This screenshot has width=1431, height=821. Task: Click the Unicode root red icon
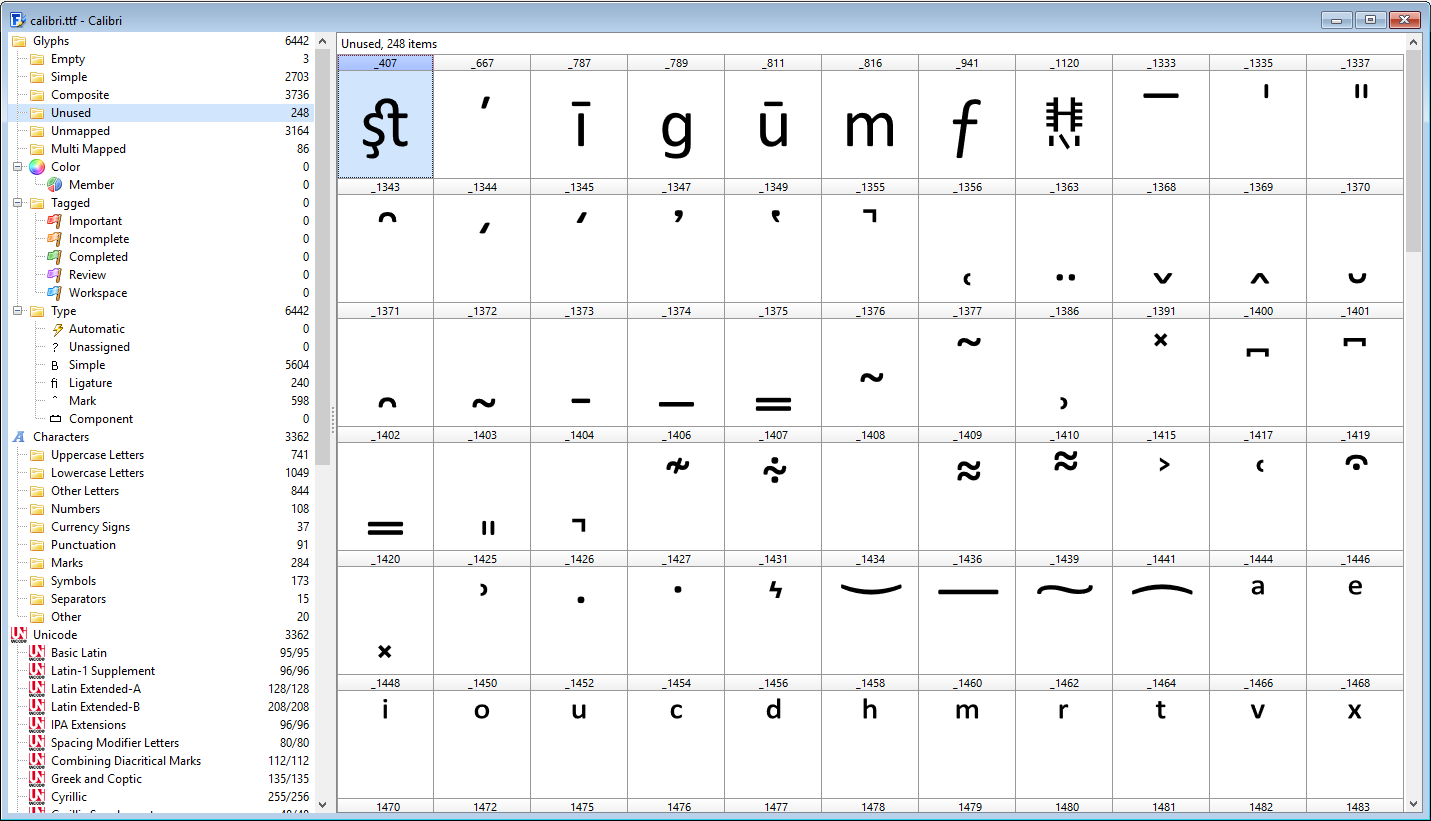[19, 635]
